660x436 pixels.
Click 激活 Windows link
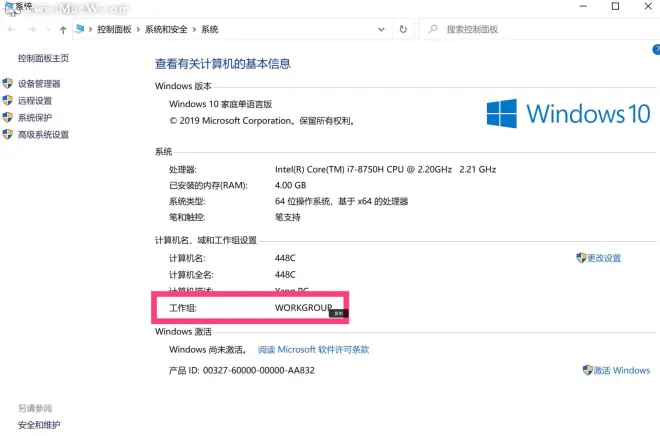coord(622,370)
